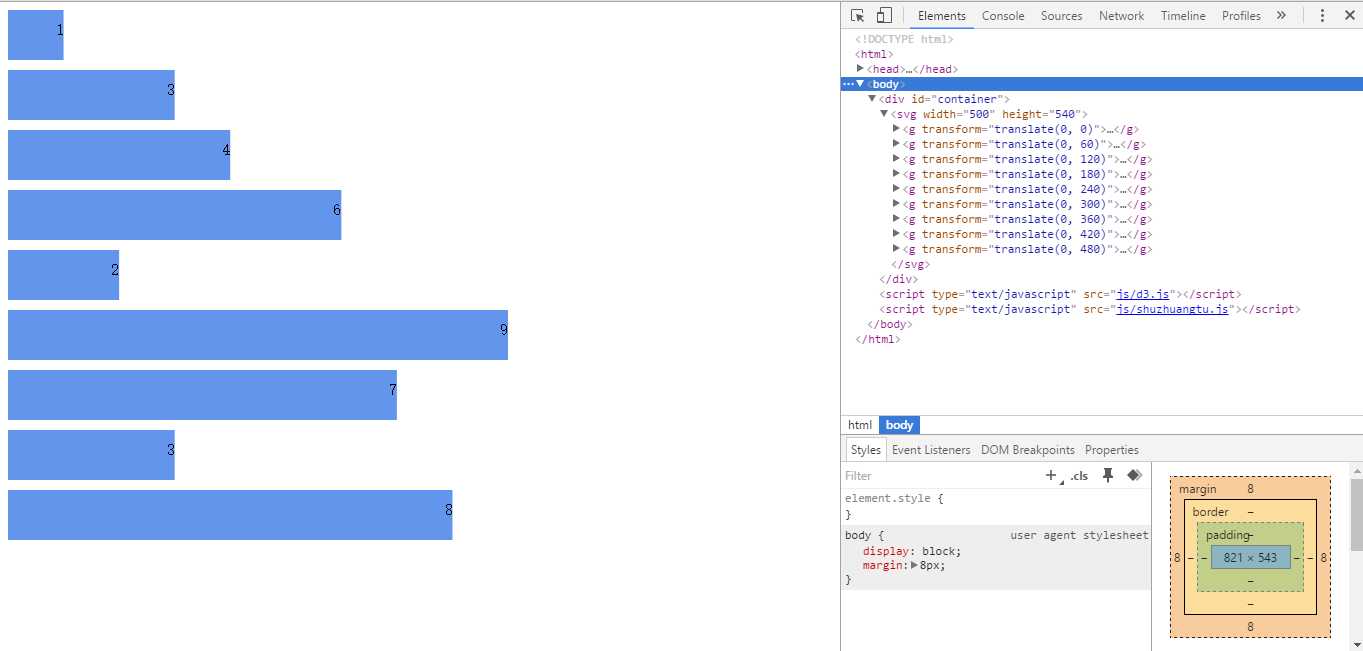Click the 821 × 543 content box
Image resolution: width=1363 pixels, height=651 pixels.
(x=1250, y=557)
